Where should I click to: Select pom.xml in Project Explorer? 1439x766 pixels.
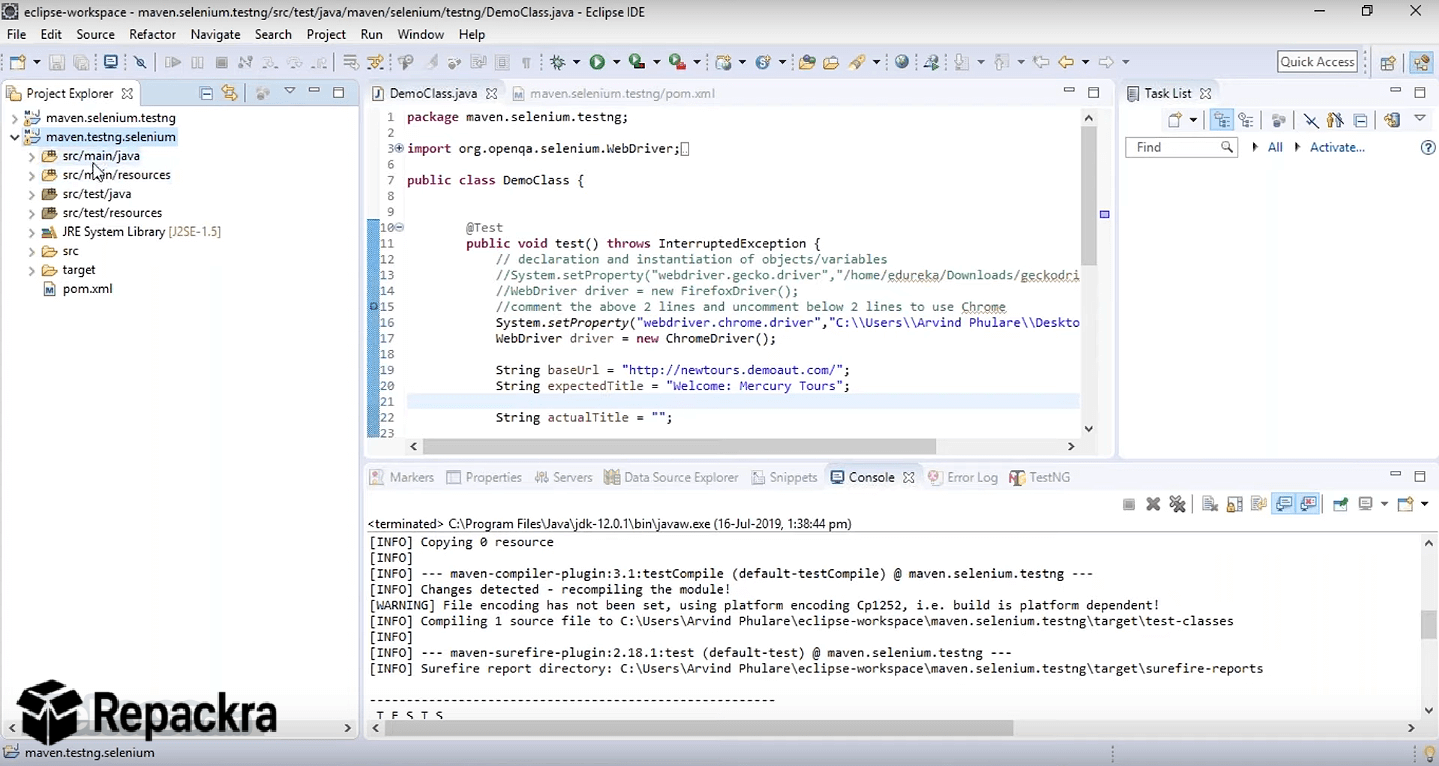pyautogui.click(x=87, y=289)
